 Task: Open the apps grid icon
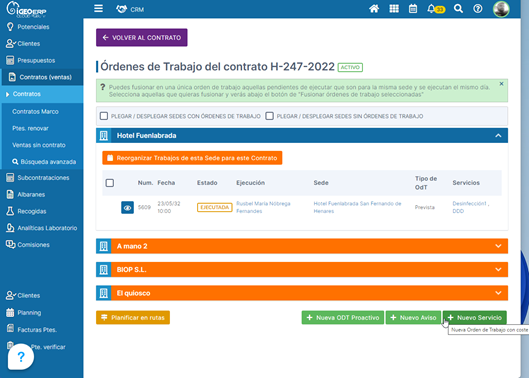pos(394,9)
